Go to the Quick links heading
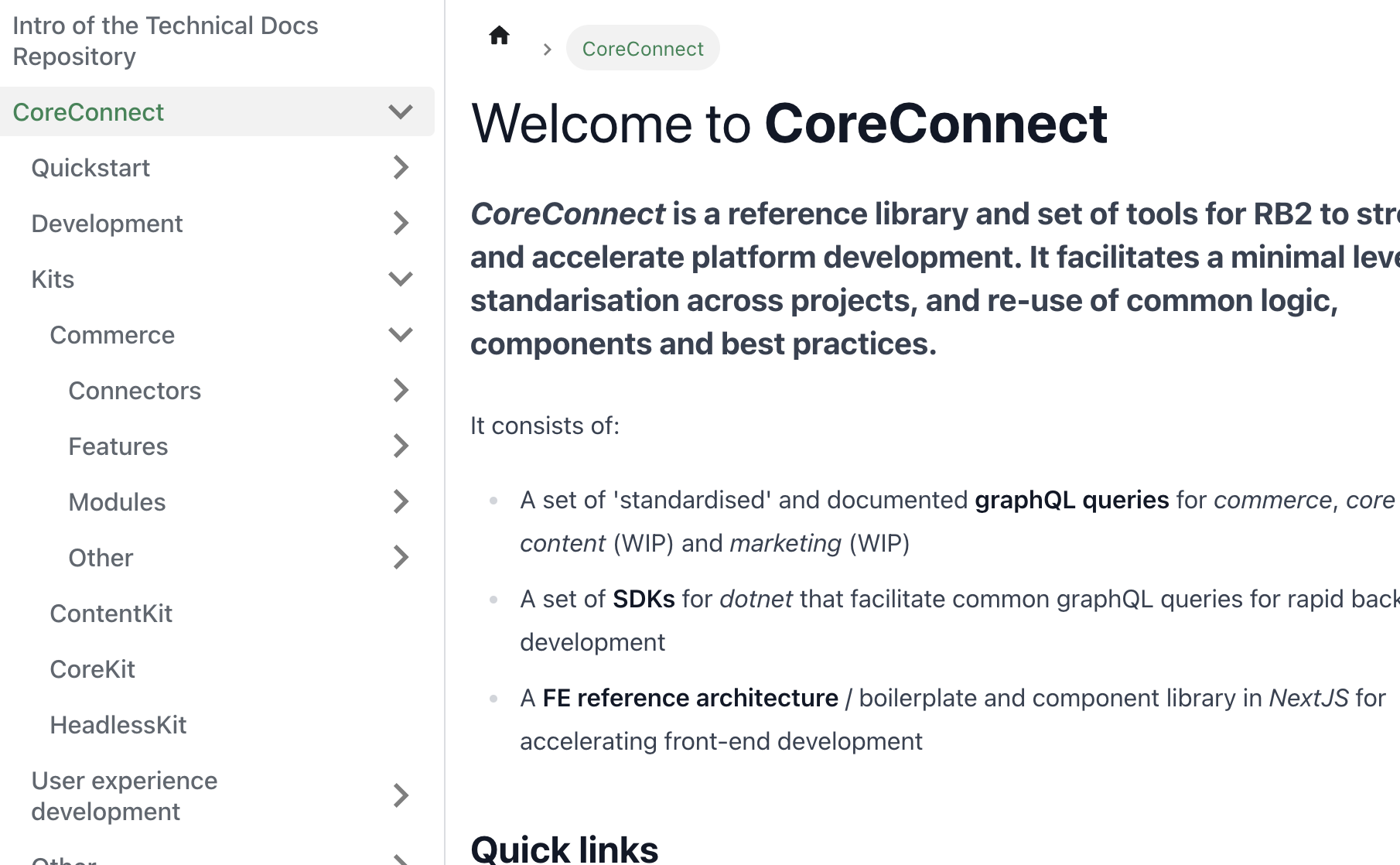Viewport: 1400px width, 865px height. (x=564, y=849)
